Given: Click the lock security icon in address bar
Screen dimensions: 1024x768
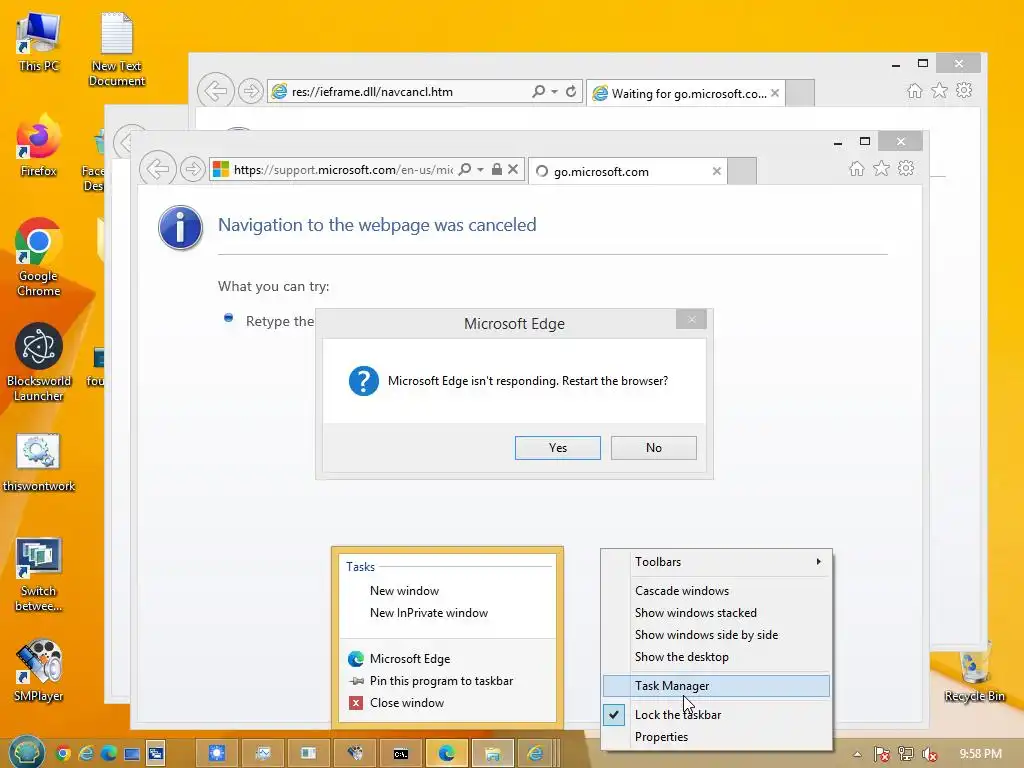Looking at the screenshot, I should pyautogui.click(x=497, y=170).
